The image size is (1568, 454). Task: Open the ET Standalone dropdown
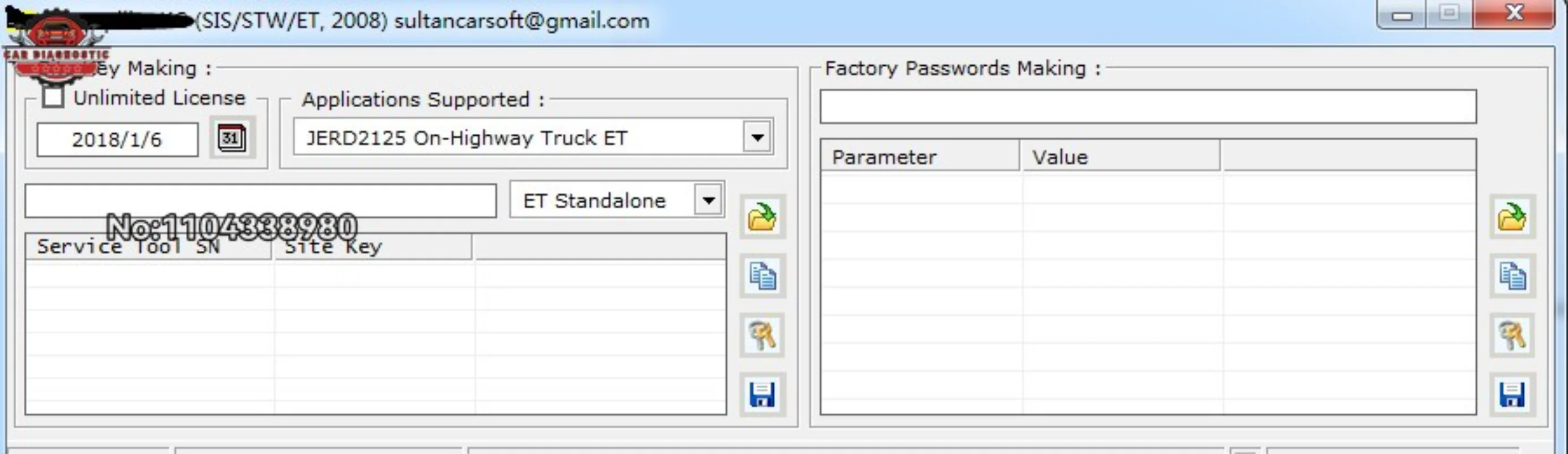pyautogui.click(x=709, y=200)
